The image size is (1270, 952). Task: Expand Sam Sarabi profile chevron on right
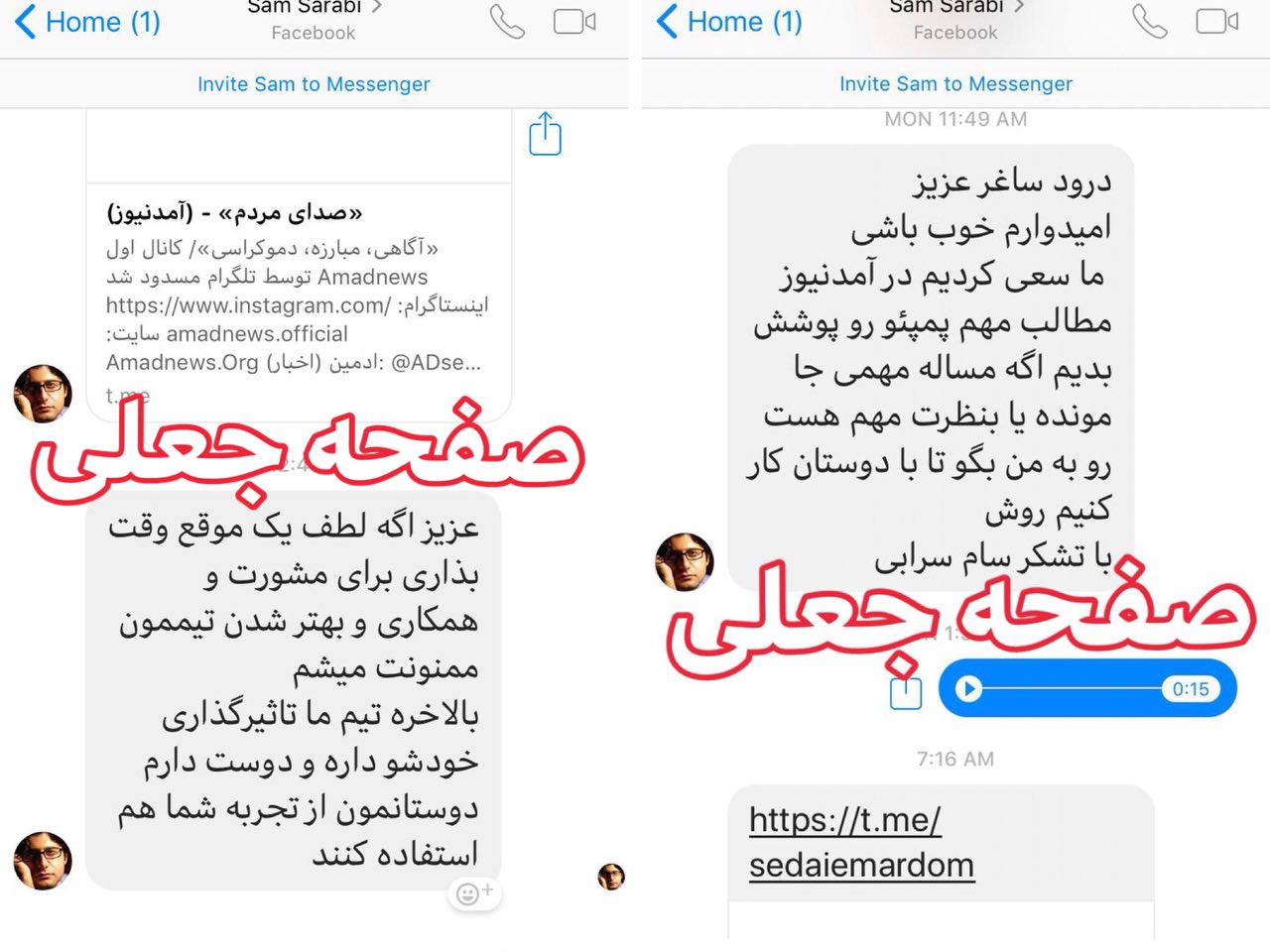[x=1018, y=7]
